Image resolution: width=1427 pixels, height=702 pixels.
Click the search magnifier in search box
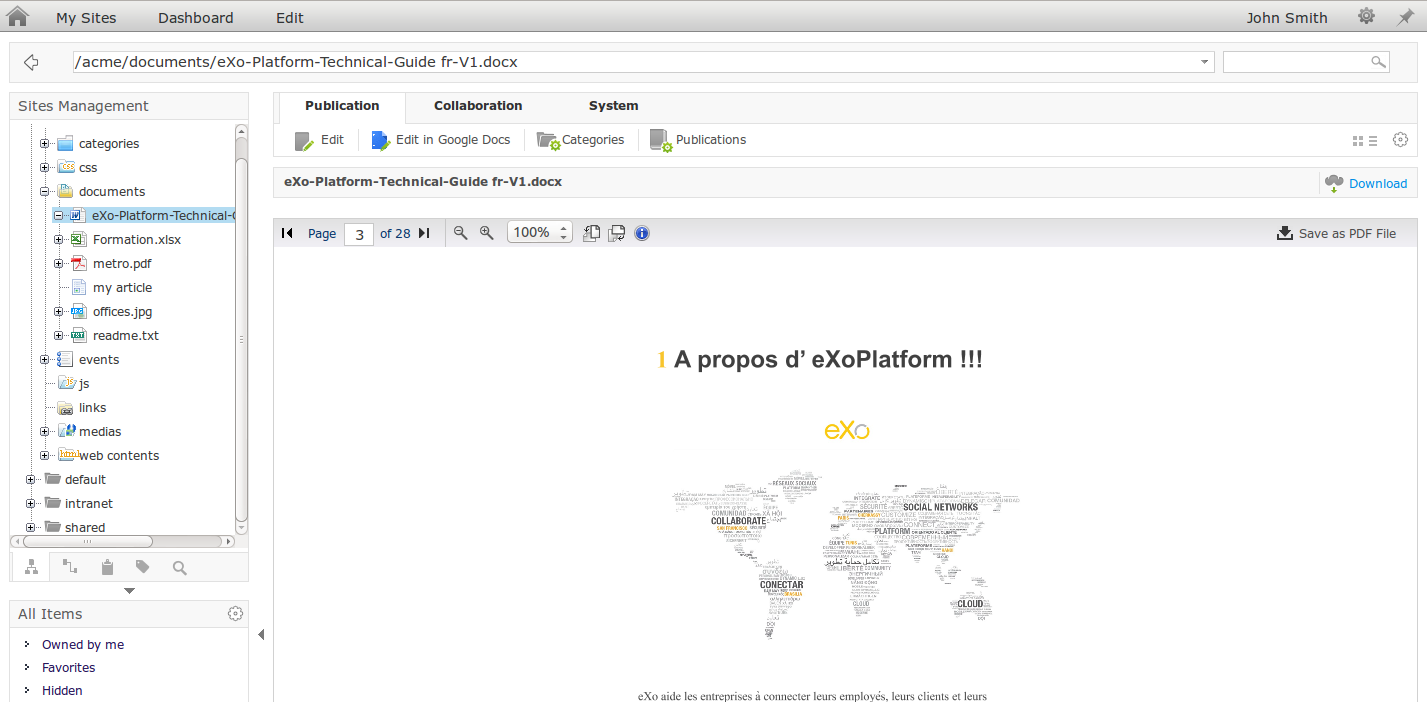(1379, 62)
